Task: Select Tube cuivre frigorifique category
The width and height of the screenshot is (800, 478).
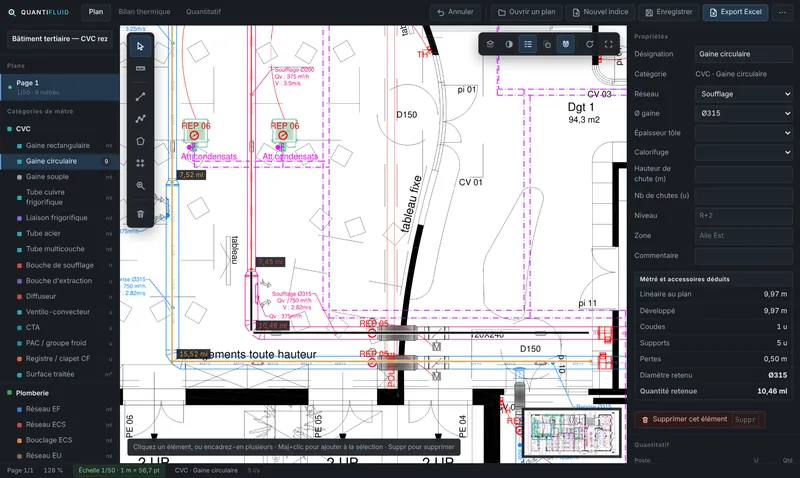Action: [x=60, y=197]
